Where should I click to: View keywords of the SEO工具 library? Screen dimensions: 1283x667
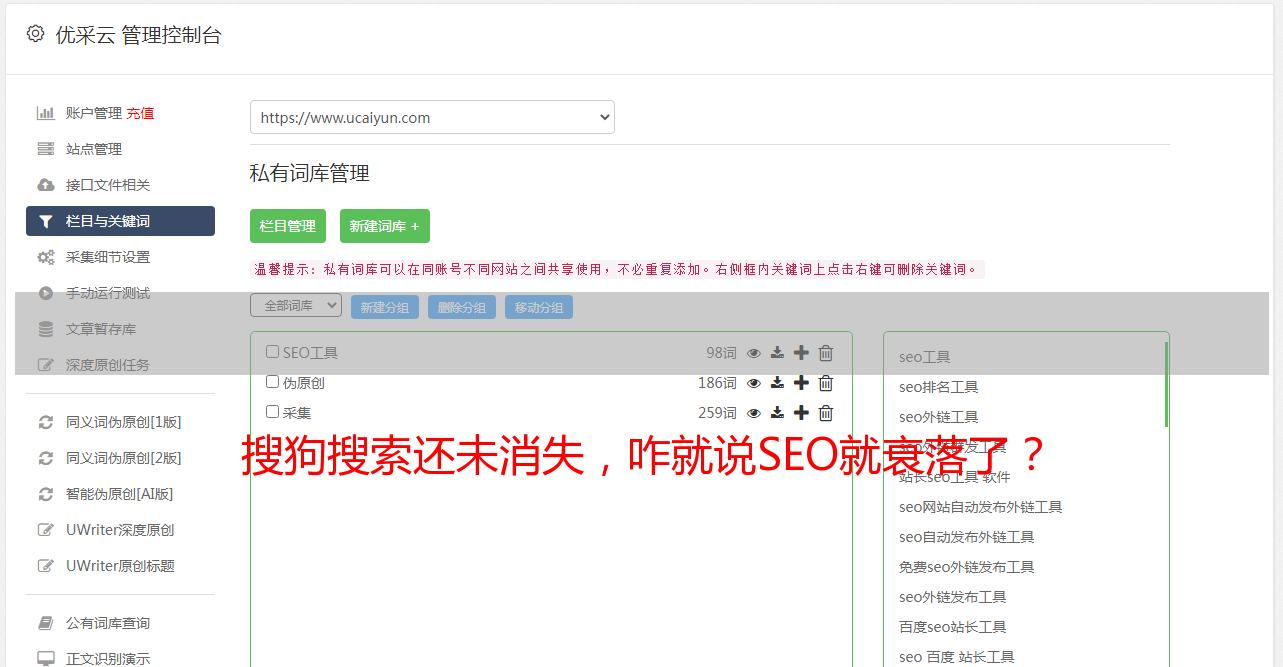754,353
